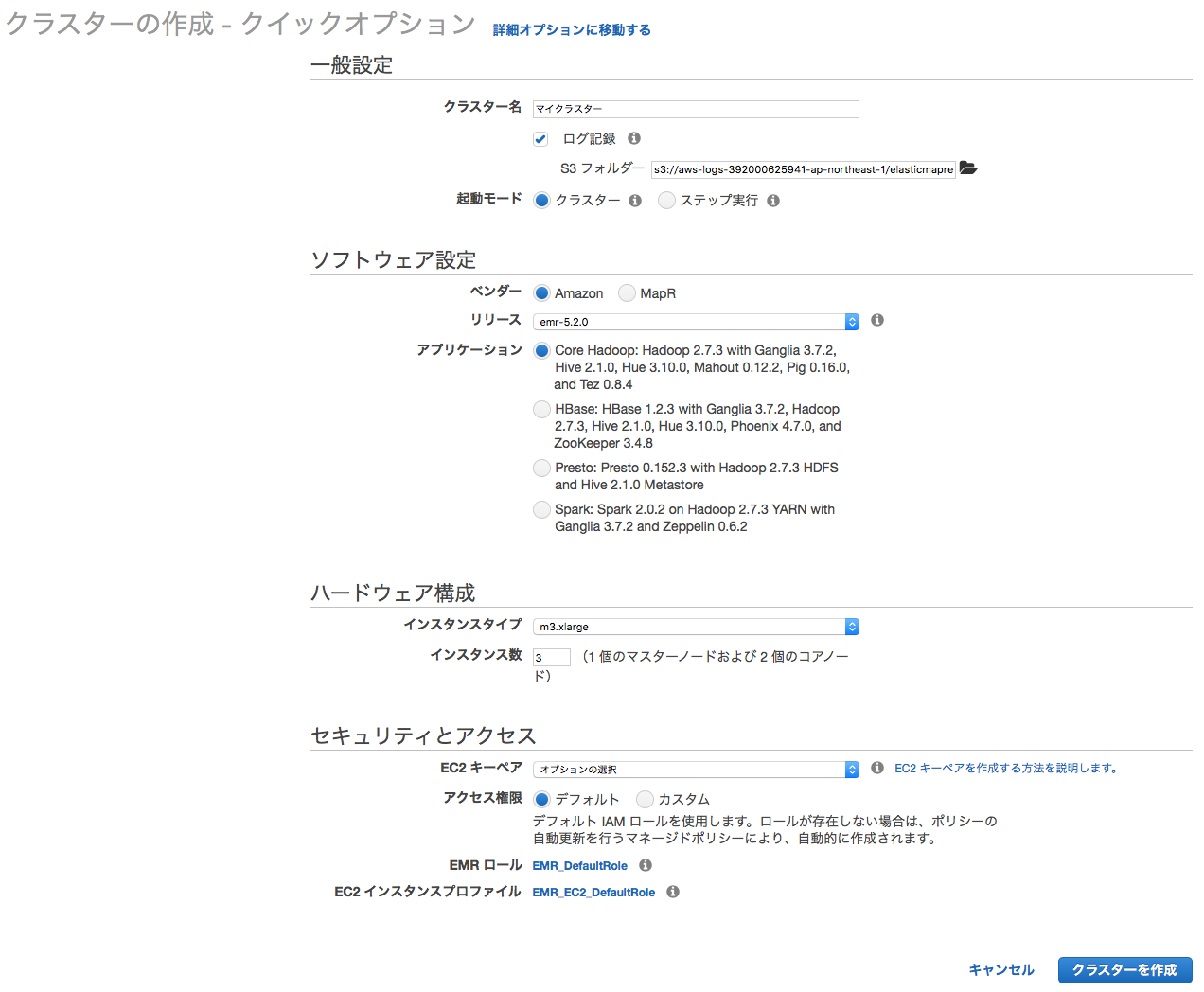Open the S3 folder browser icon
This screenshot has width=1204, height=992.
click(x=967, y=168)
